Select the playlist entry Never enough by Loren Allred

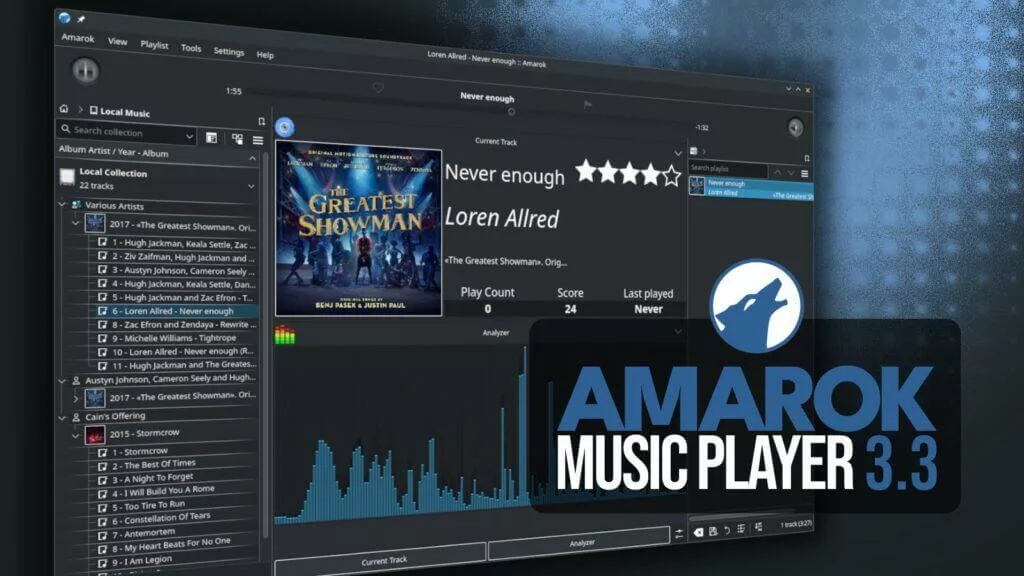(x=750, y=187)
